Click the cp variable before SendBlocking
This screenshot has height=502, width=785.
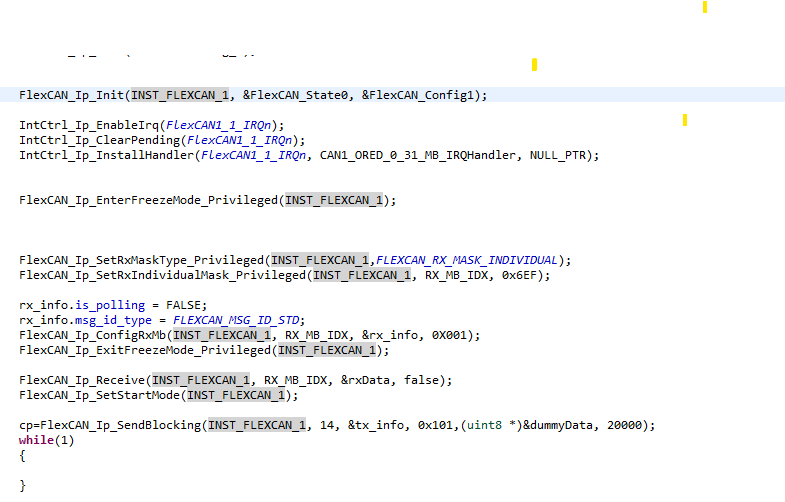[x=26, y=425]
